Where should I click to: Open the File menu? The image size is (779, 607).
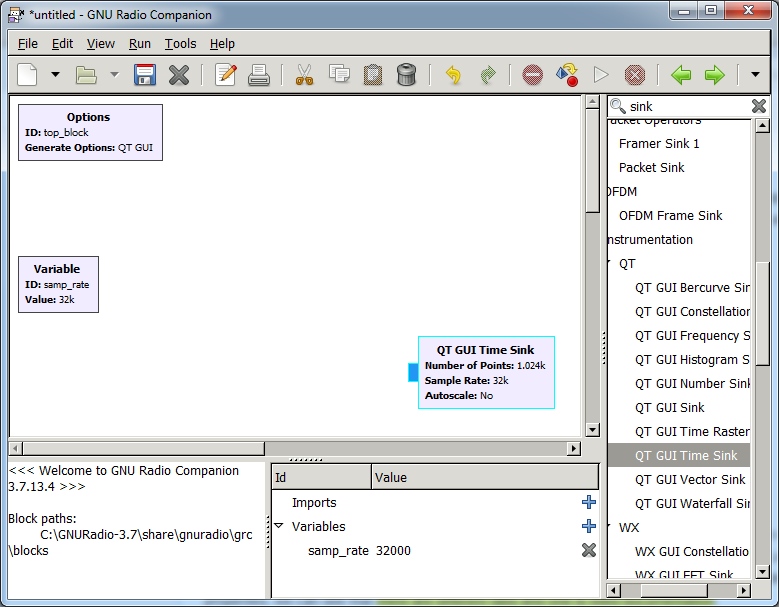pyautogui.click(x=28, y=44)
